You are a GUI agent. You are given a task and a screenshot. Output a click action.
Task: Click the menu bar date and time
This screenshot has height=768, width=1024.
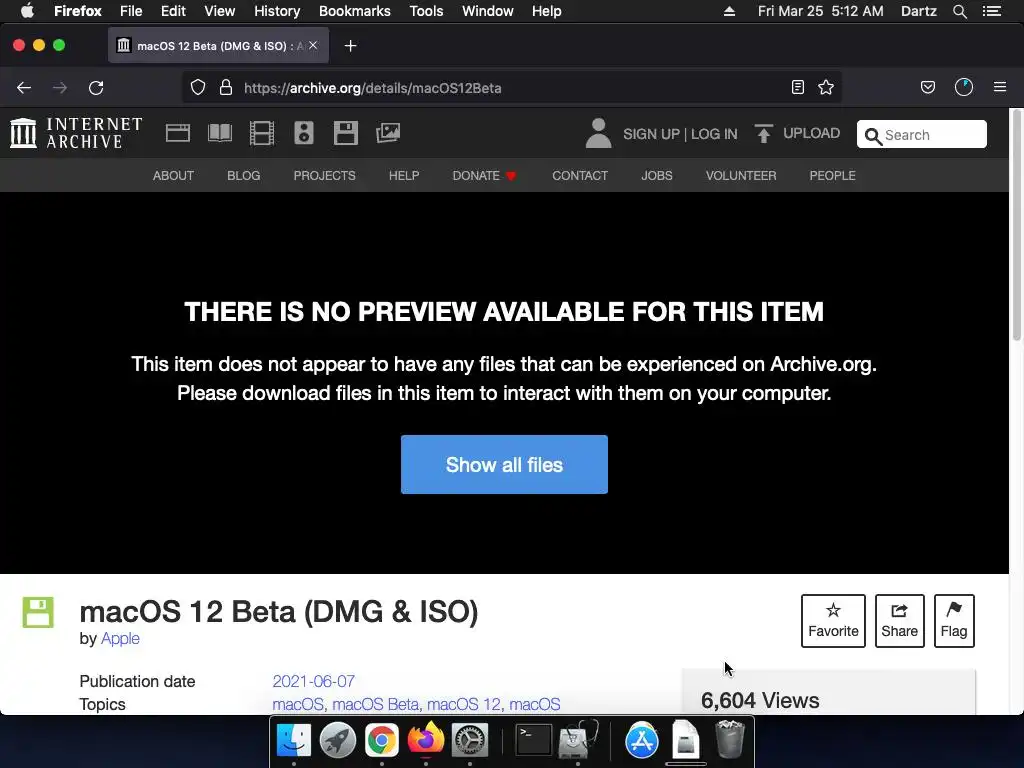820,11
